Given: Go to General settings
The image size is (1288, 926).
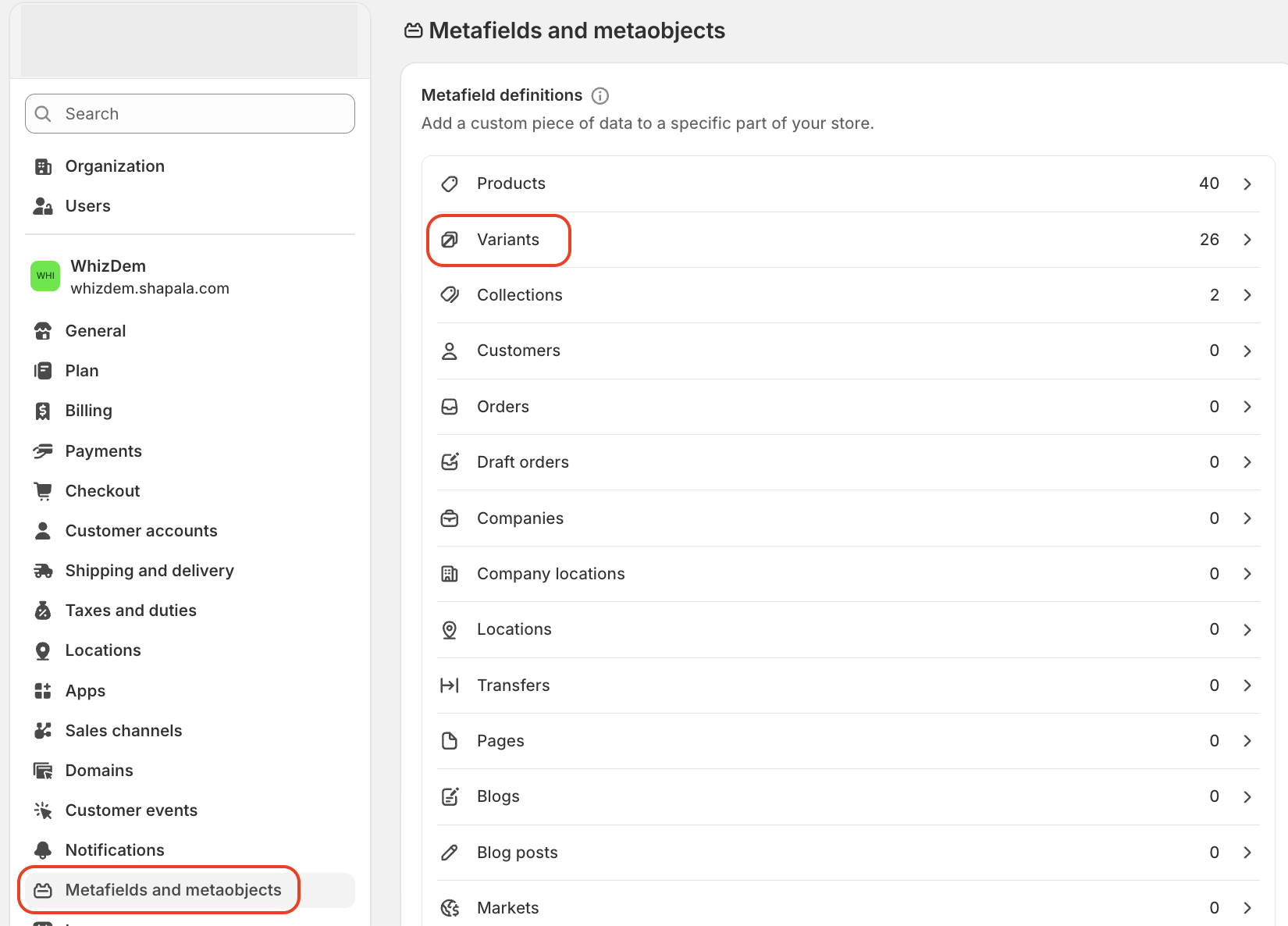Looking at the screenshot, I should (x=190, y=331).
